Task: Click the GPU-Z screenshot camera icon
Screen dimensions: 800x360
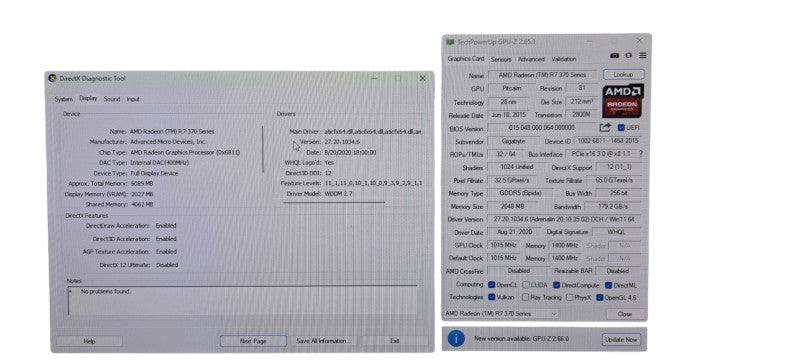Action: 614,56
